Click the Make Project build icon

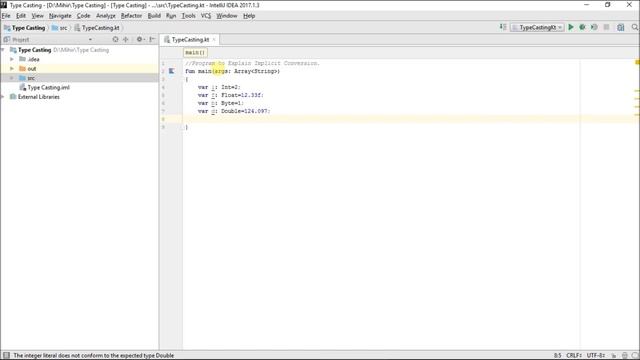503,27
